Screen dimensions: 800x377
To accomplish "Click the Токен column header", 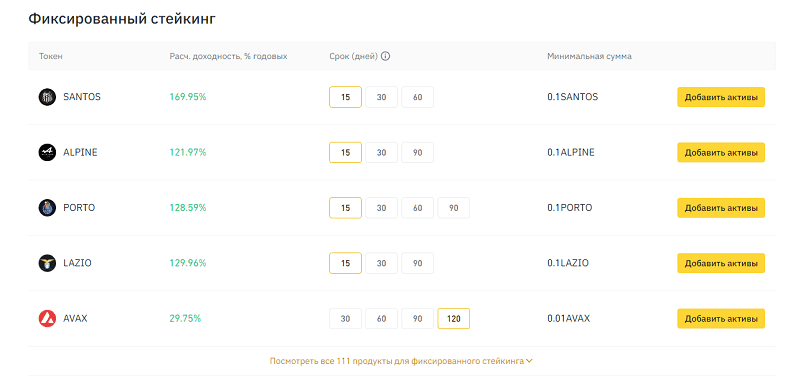I will pos(51,56).
